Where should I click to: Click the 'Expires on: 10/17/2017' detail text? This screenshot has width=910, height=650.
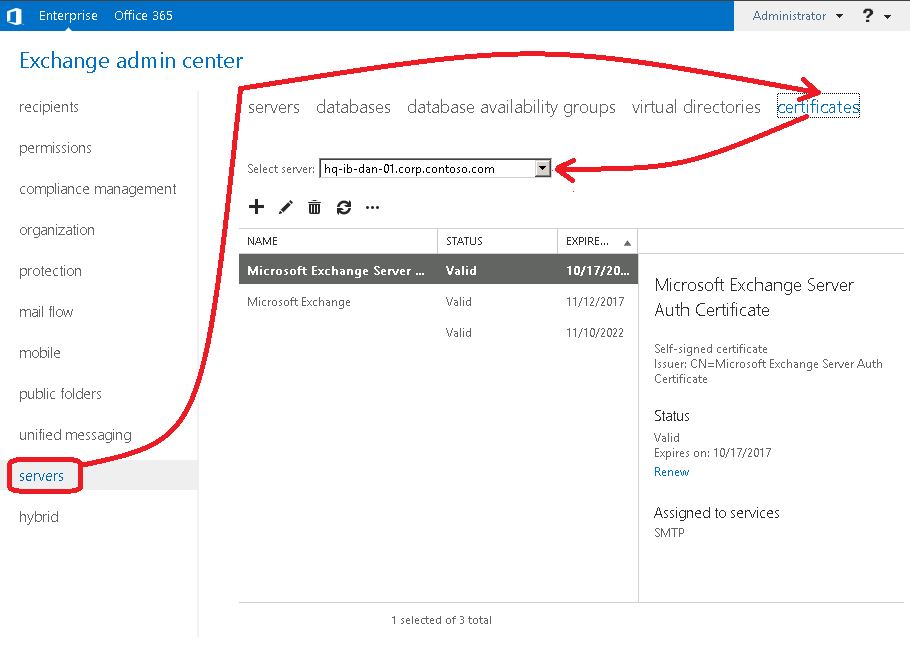(713, 453)
